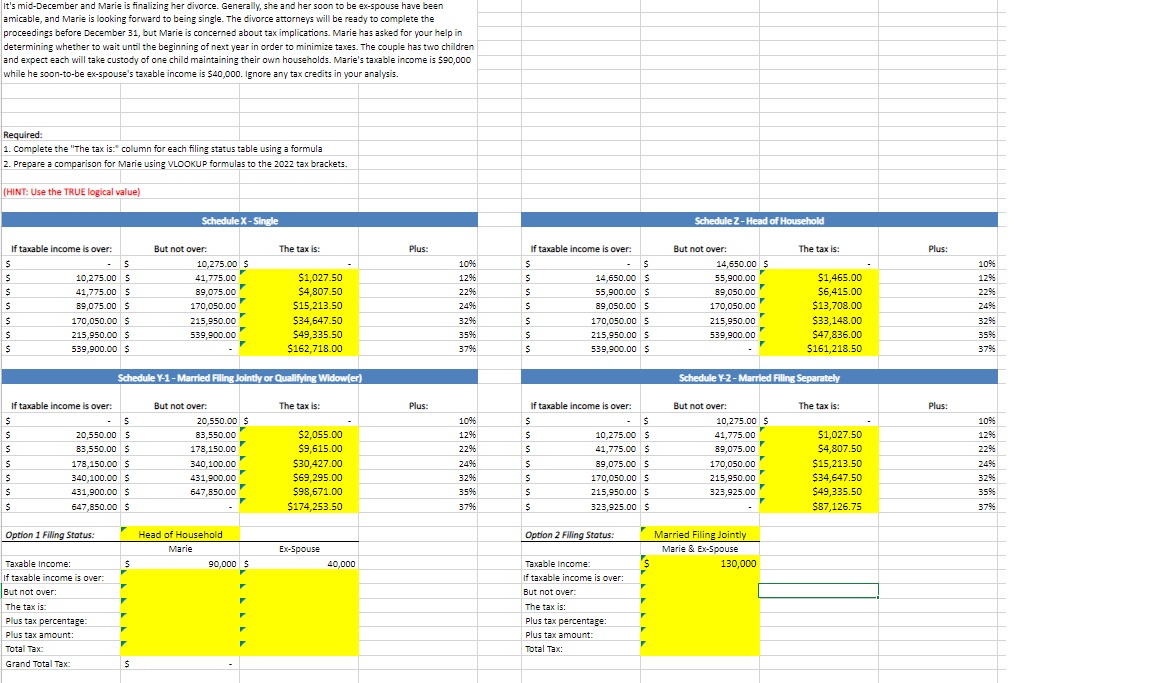The image size is (1152, 683).
Task: Click Marie's yellow 'Plus tax percentage' input cell
Action: pos(180,621)
